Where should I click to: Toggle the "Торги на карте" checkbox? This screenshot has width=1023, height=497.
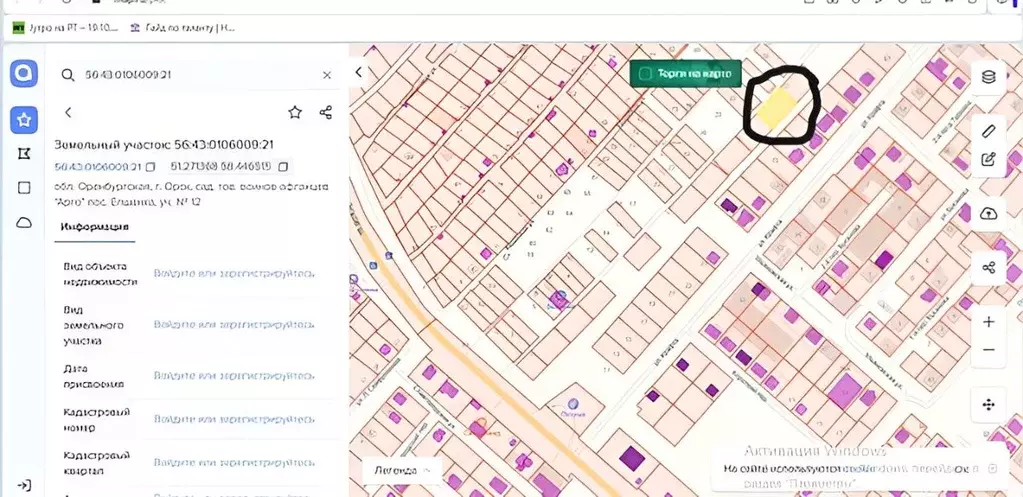pos(645,74)
